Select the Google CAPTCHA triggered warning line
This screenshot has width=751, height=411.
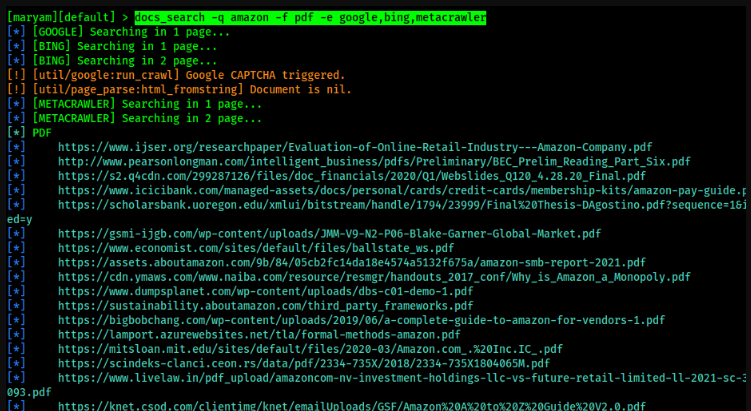coord(188,75)
